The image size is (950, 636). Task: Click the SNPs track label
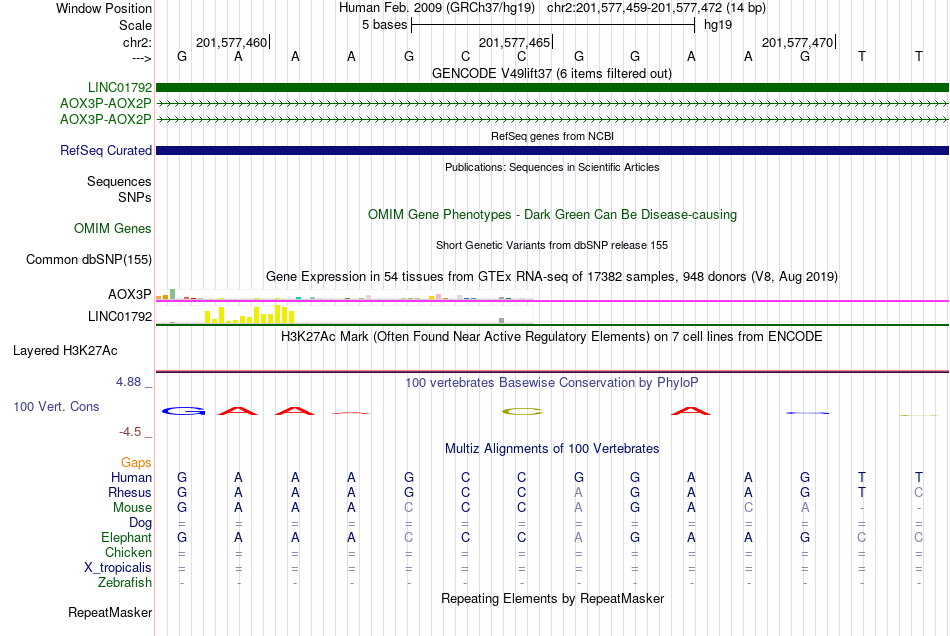[135, 197]
